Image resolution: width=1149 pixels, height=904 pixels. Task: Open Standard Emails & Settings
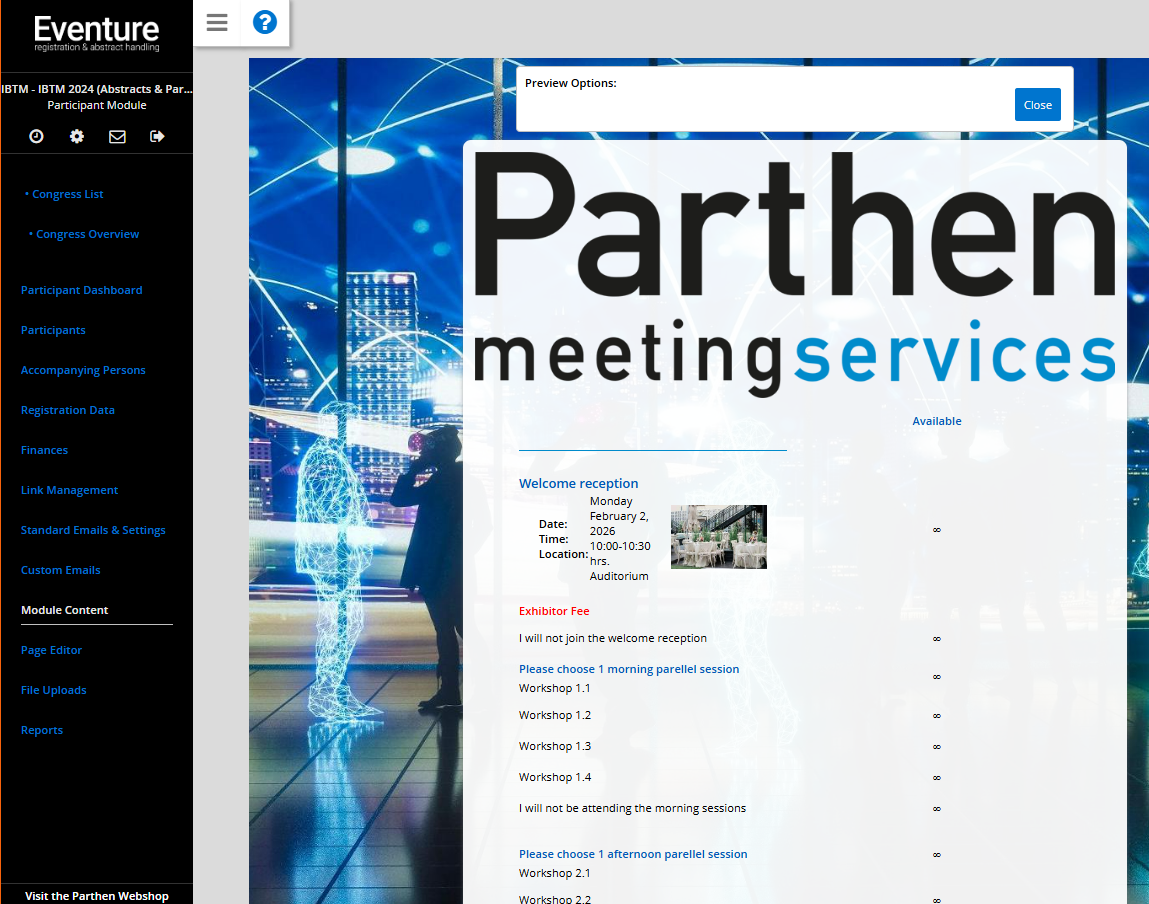[93, 530]
